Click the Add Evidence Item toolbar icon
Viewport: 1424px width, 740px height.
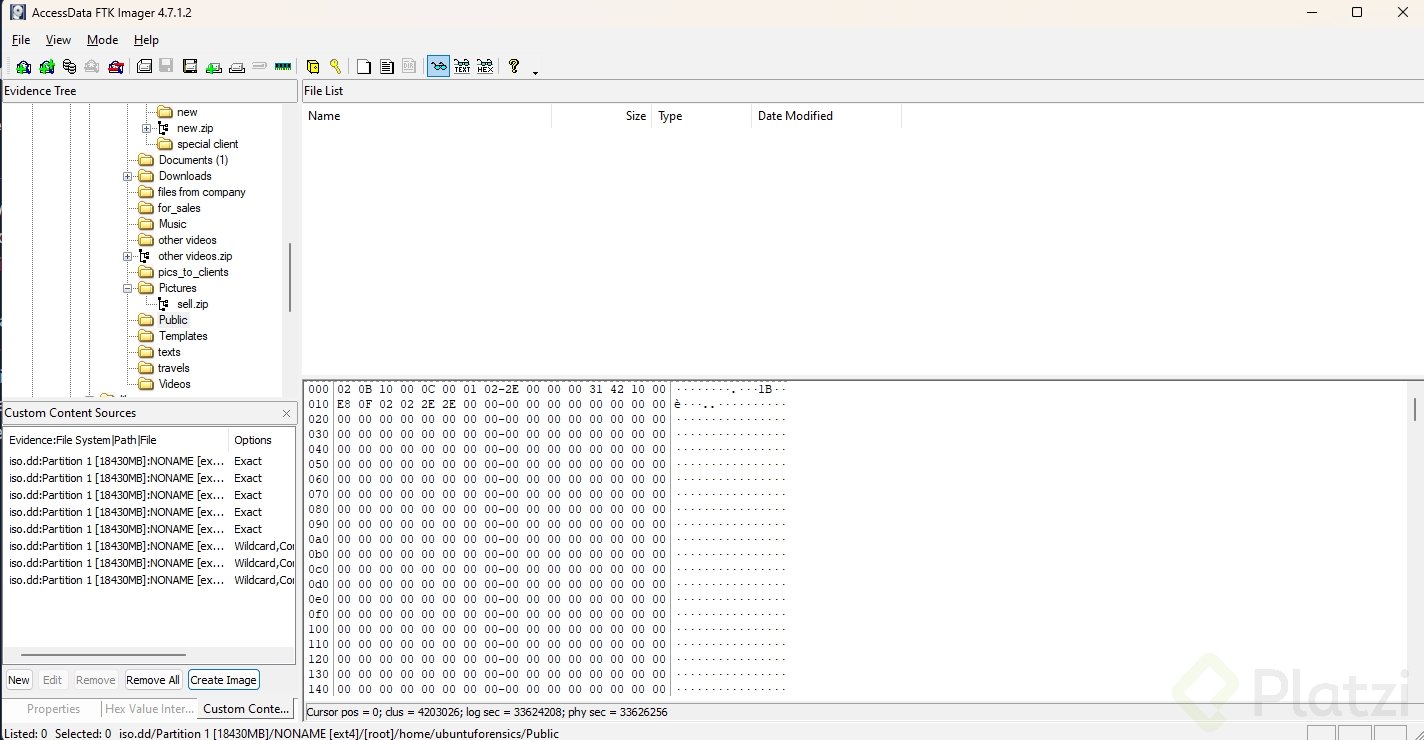point(23,67)
